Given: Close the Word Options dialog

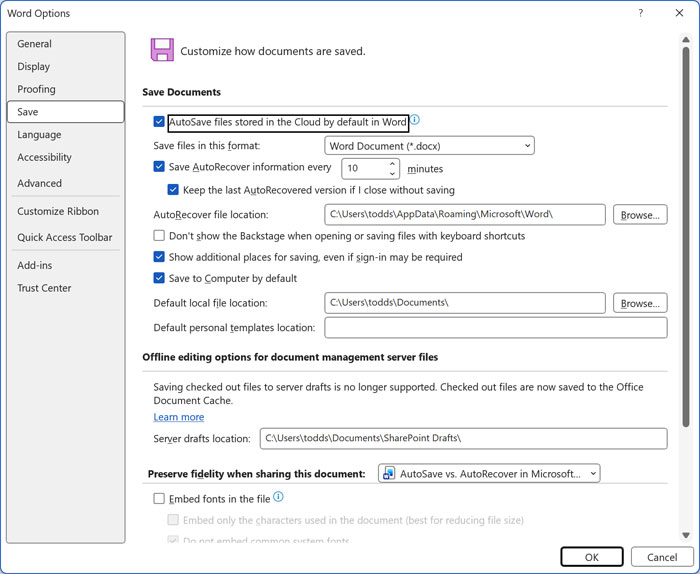Looking at the screenshot, I should 679,13.
